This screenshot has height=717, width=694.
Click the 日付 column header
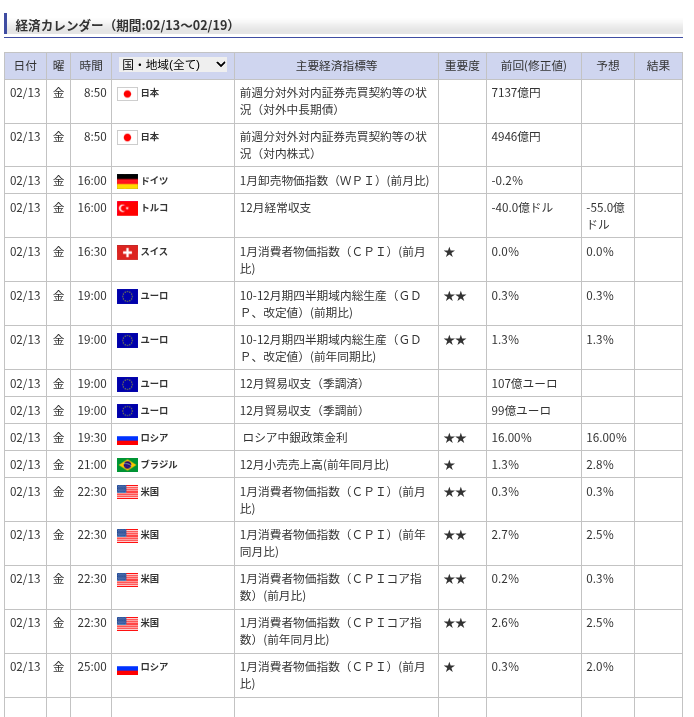click(25, 66)
